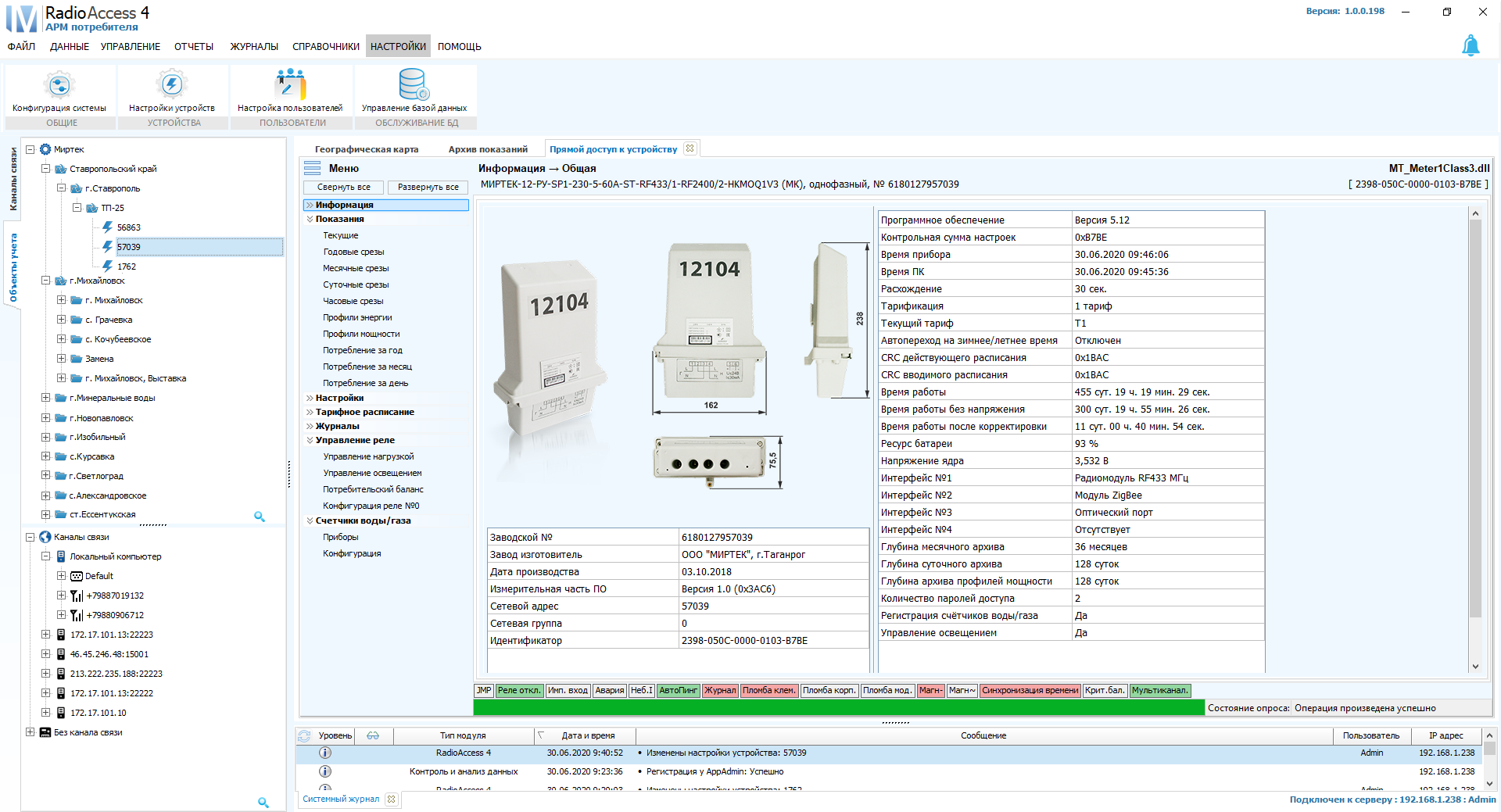Close the Системный журнал tab
The image size is (1501, 812).
click(392, 799)
